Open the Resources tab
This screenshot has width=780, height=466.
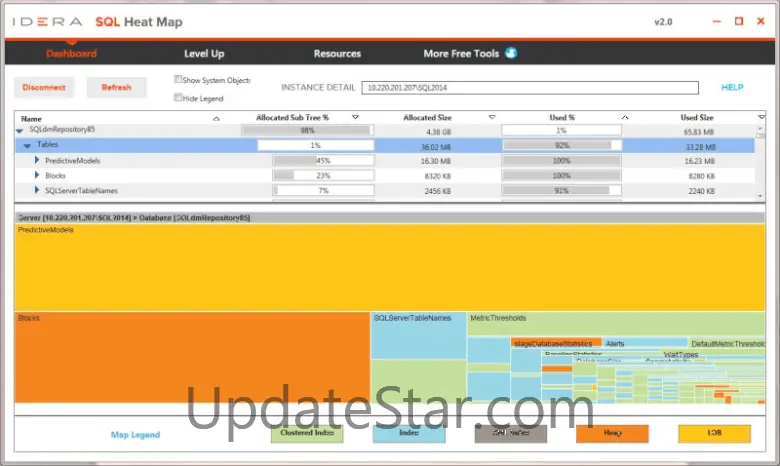[x=337, y=53]
